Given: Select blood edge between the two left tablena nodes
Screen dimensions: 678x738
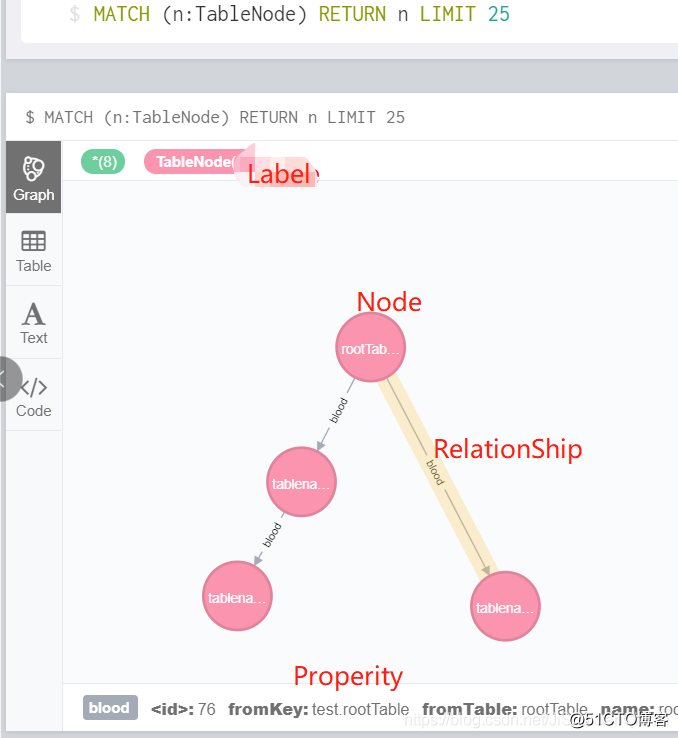Looking at the screenshot, I should pos(271,537).
